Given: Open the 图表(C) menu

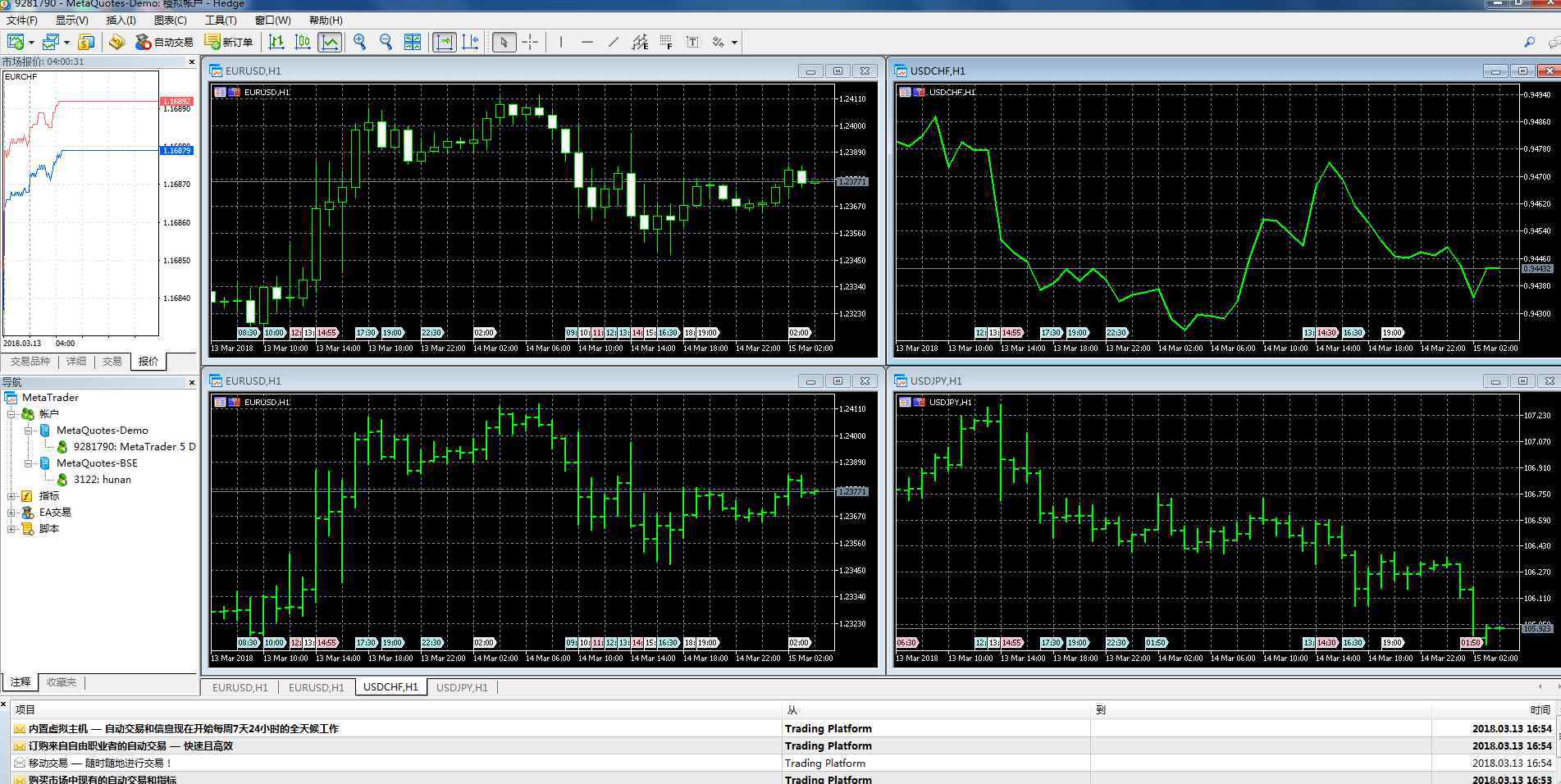Looking at the screenshot, I should tap(170, 20).
